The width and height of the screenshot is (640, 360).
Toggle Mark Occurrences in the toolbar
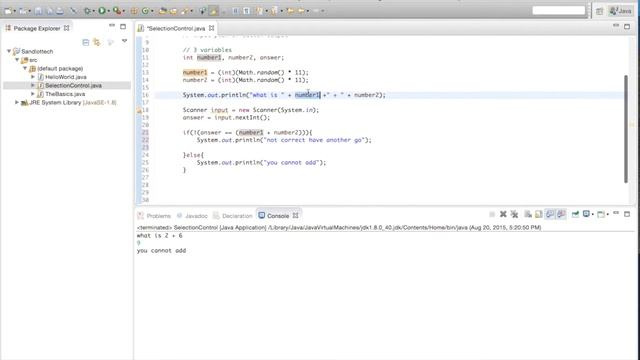[x=213, y=11]
